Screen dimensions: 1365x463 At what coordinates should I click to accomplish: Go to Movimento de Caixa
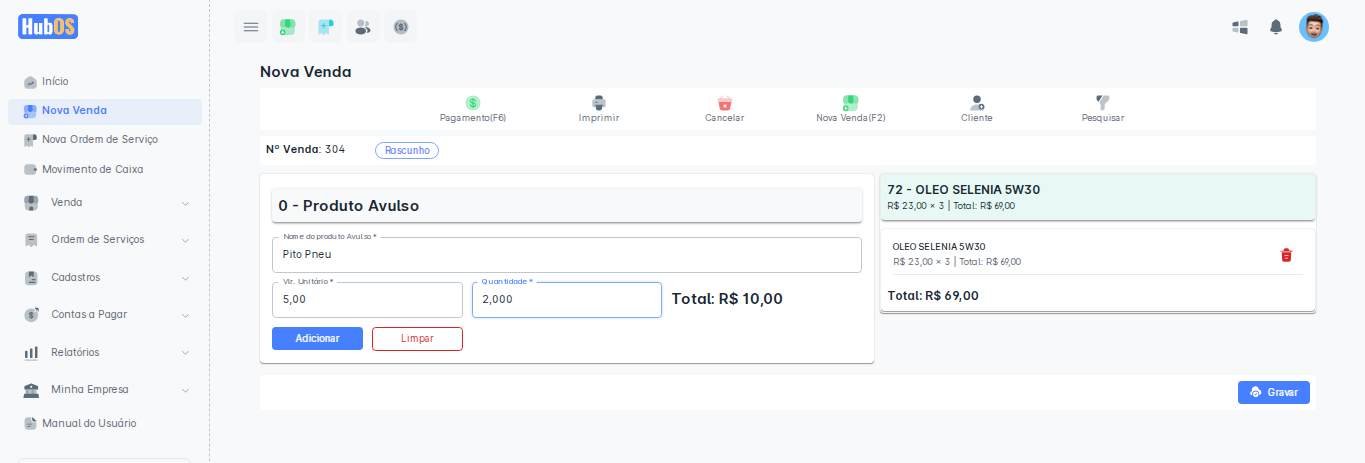click(92, 169)
